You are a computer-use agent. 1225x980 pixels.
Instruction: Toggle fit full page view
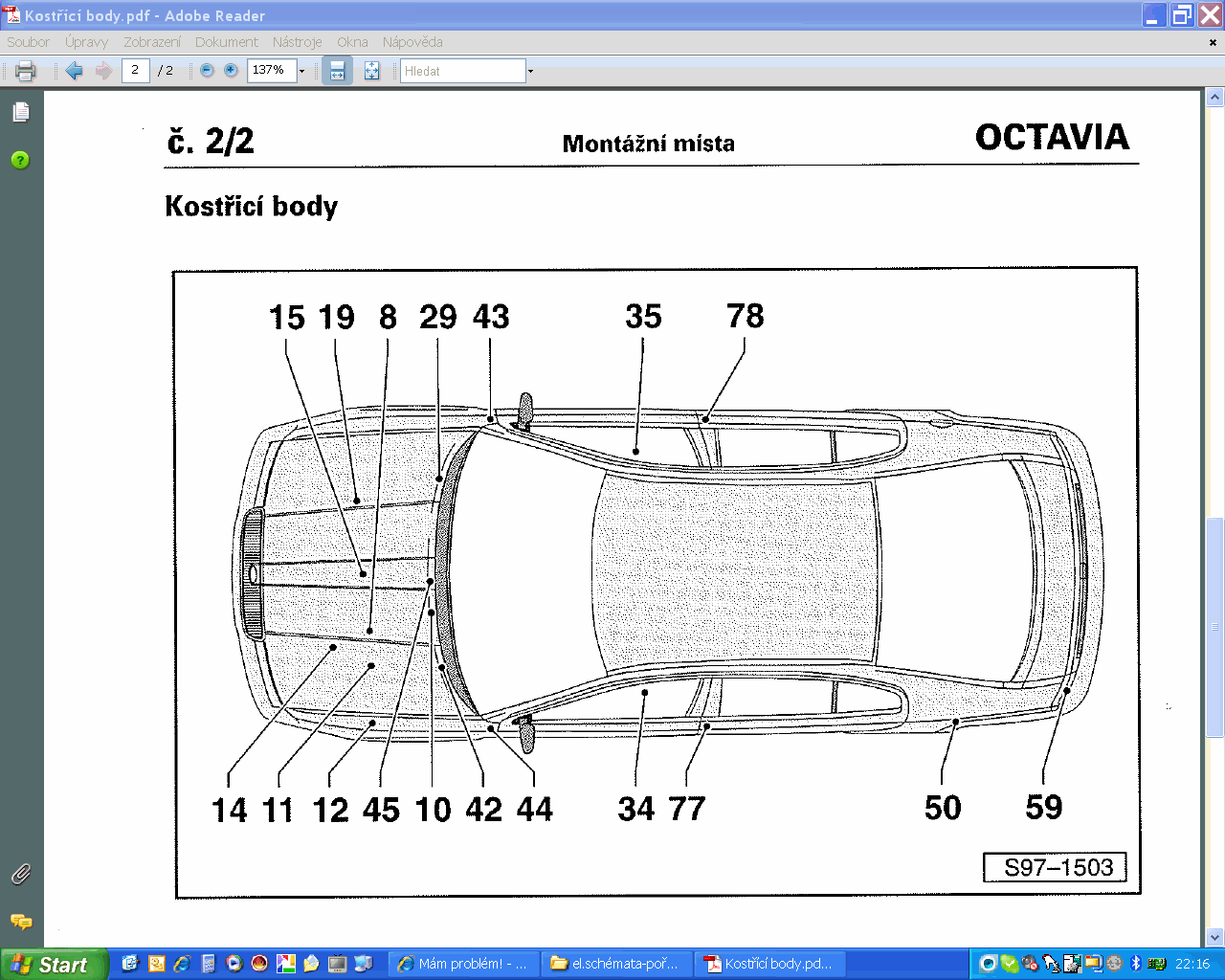[x=371, y=71]
